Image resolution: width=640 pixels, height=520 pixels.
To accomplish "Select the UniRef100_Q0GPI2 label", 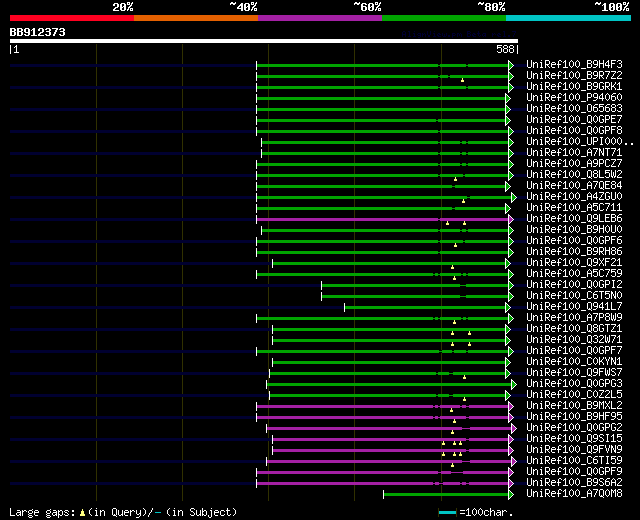I will pos(574,285).
